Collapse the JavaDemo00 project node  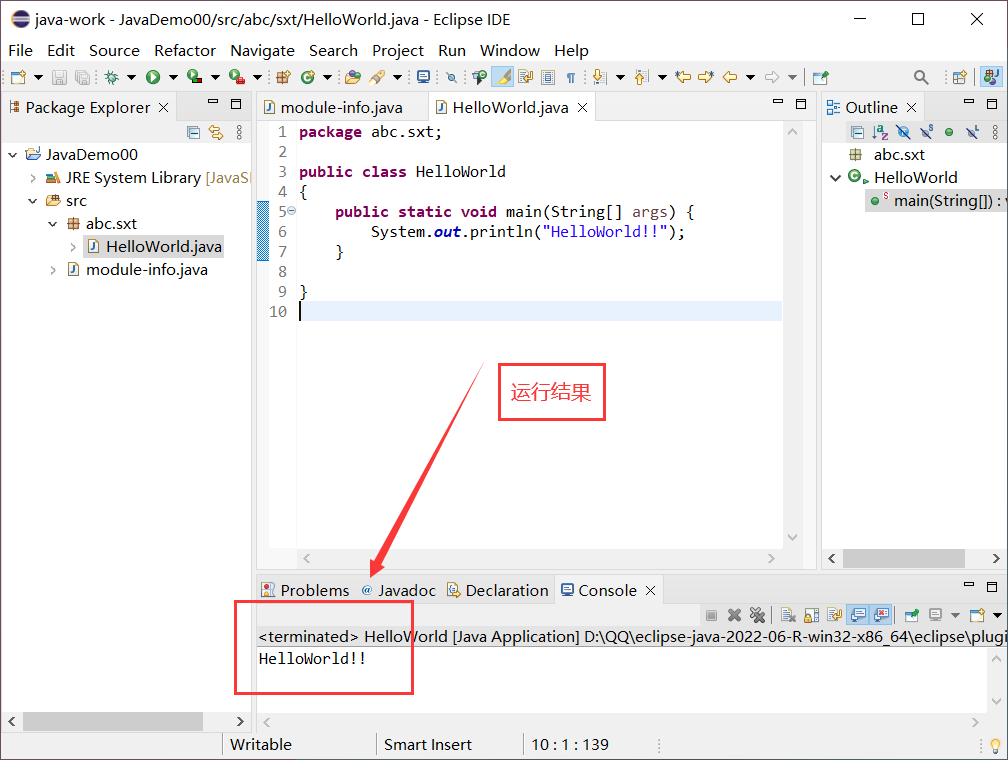coord(13,155)
